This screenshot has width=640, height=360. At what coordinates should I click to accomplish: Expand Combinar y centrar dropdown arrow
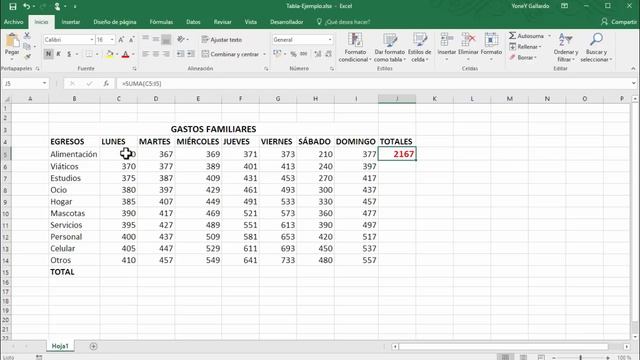click(x=264, y=54)
